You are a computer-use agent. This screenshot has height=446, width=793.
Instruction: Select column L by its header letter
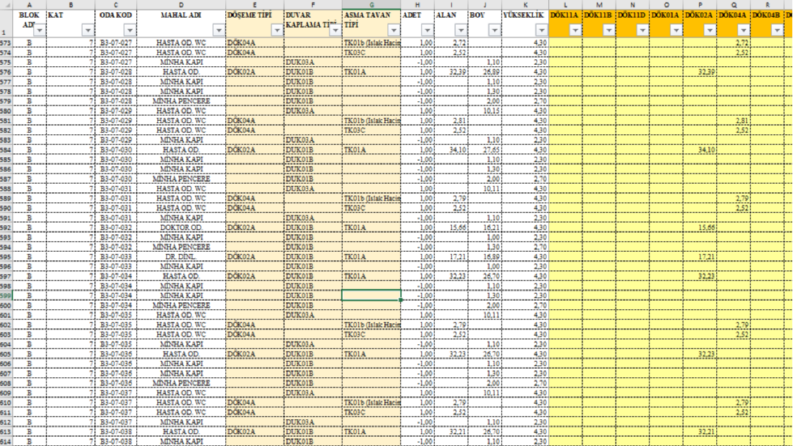pyautogui.click(x=565, y=5)
